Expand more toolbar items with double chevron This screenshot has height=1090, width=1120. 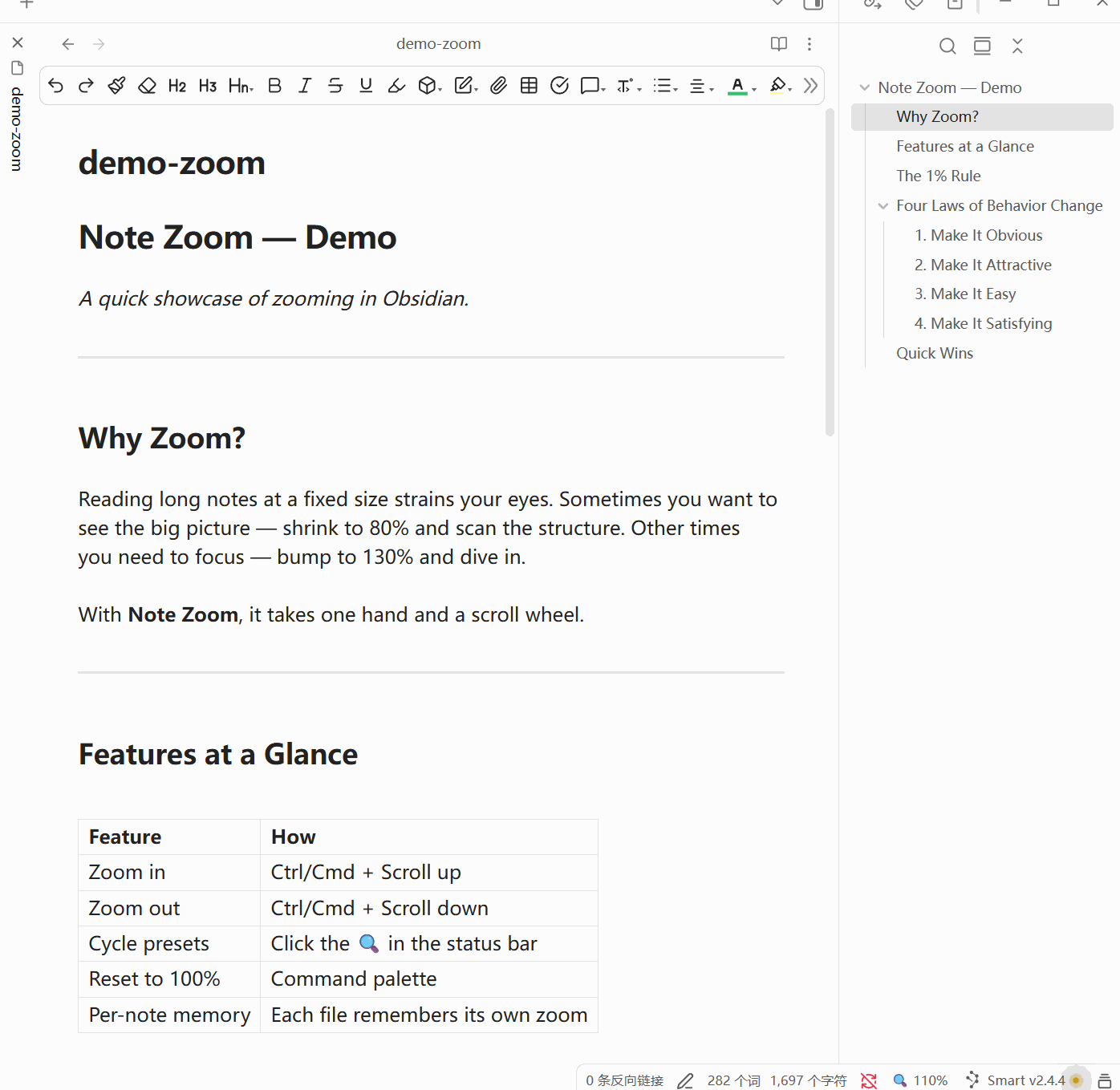click(x=811, y=86)
